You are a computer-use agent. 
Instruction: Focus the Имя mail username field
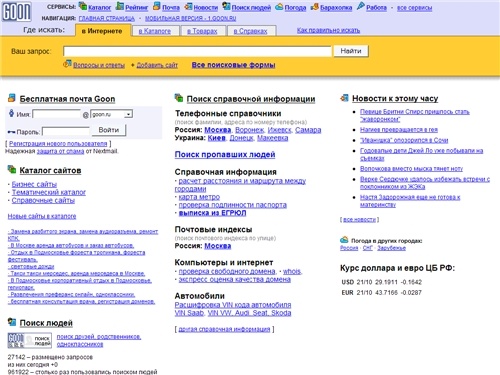(x=57, y=114)
